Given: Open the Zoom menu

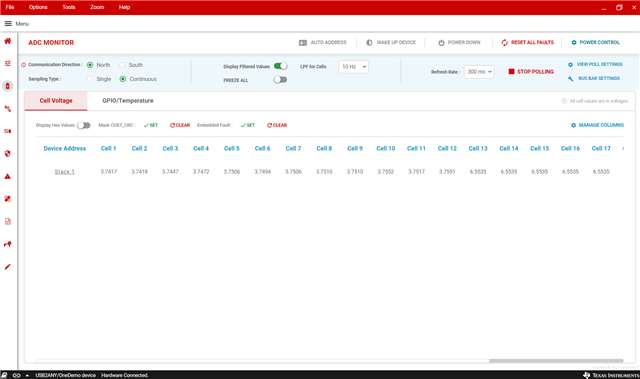Looking at the screenshot, I should click(x=97, y=7).
